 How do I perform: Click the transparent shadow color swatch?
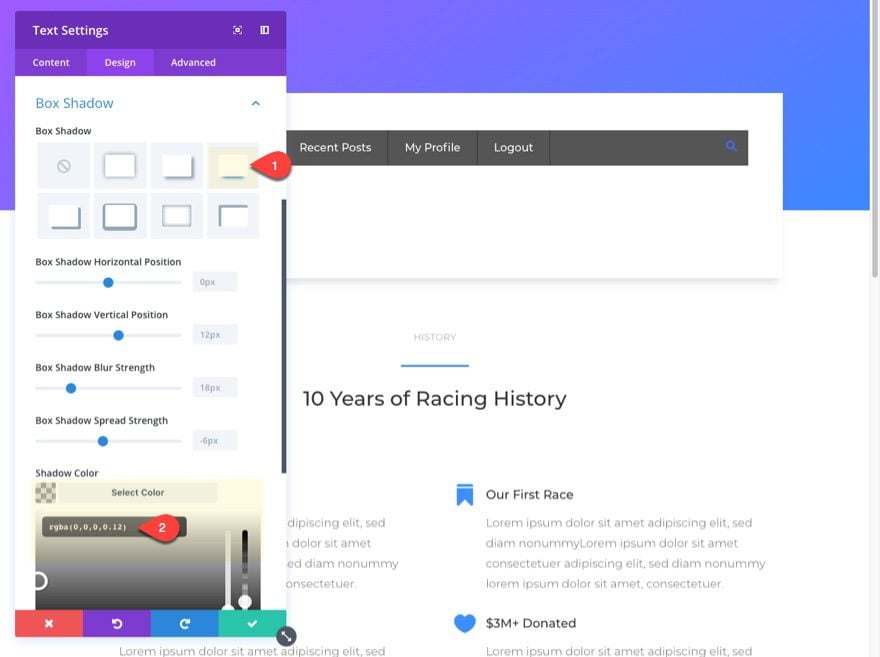45,492
